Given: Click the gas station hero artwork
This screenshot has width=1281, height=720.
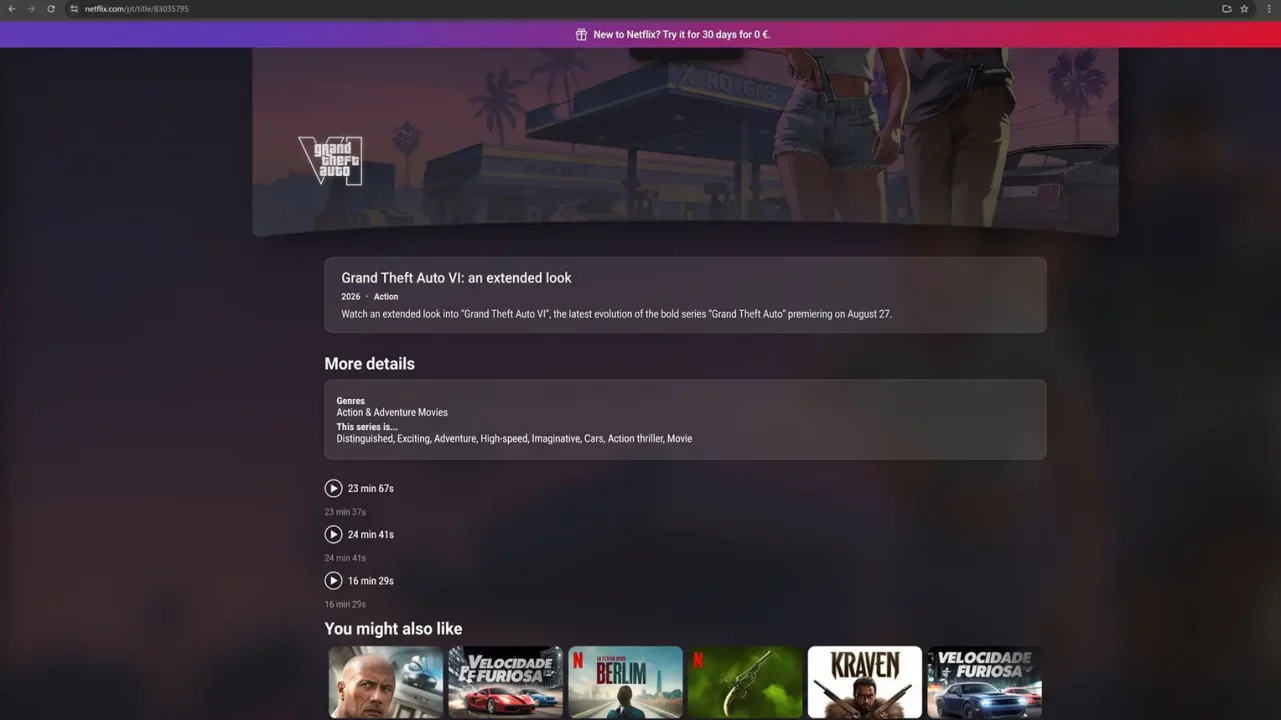Looking at the screenshot, I should [x=685, y=140].
